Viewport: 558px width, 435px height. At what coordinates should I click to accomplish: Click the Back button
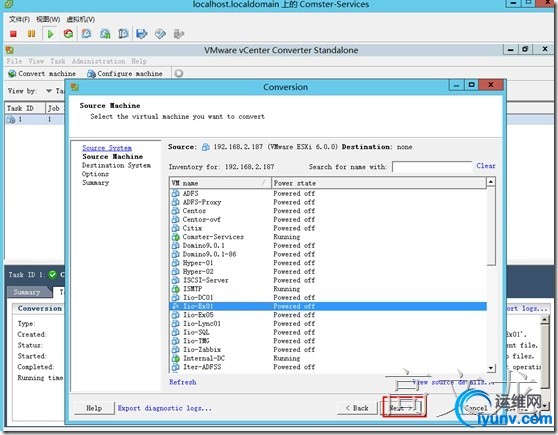pyautogui.click(x=357, y=408)
